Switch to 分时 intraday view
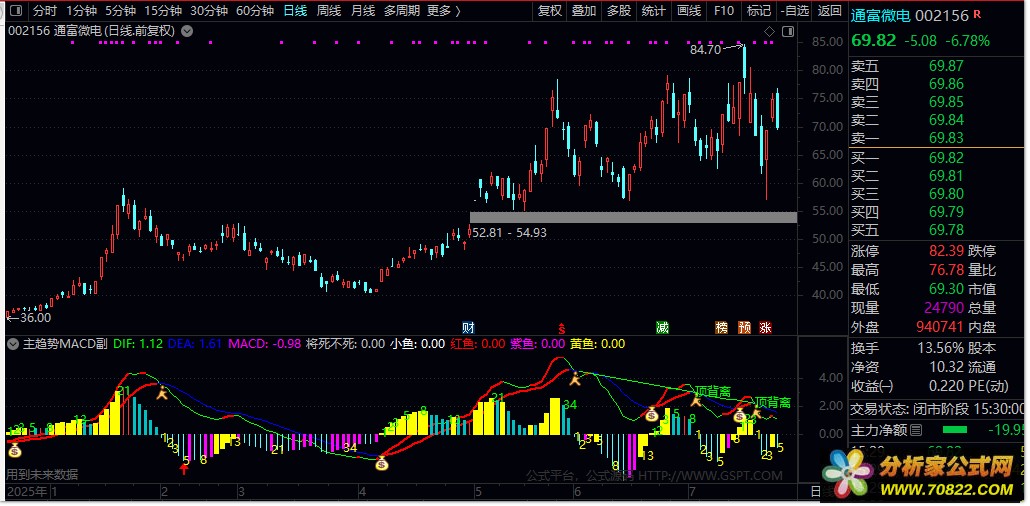This screenshot has width=1030, height=506. 45,11
